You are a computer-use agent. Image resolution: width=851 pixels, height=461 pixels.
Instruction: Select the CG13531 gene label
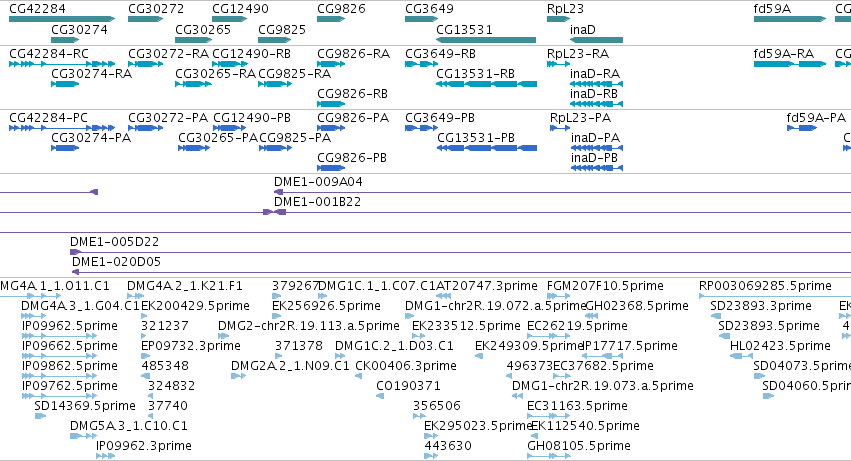pyautogui.click(x=465, y=29)
